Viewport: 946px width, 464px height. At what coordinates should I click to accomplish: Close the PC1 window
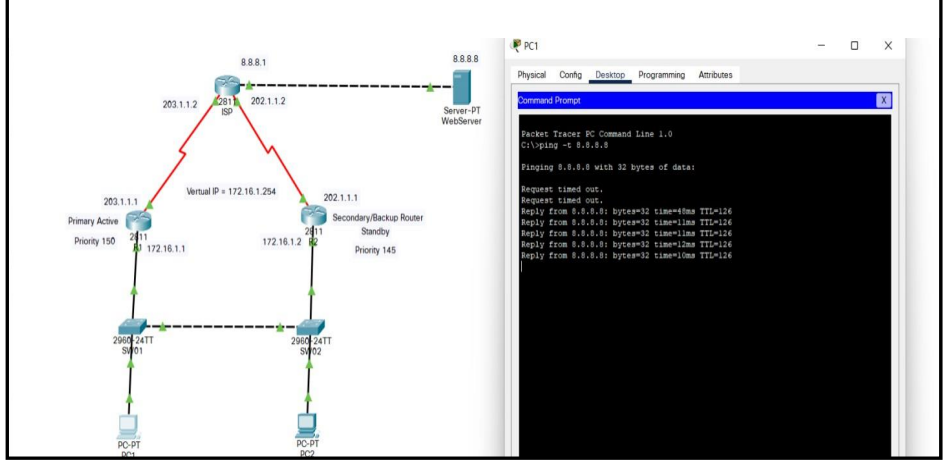tap(887, 46)
